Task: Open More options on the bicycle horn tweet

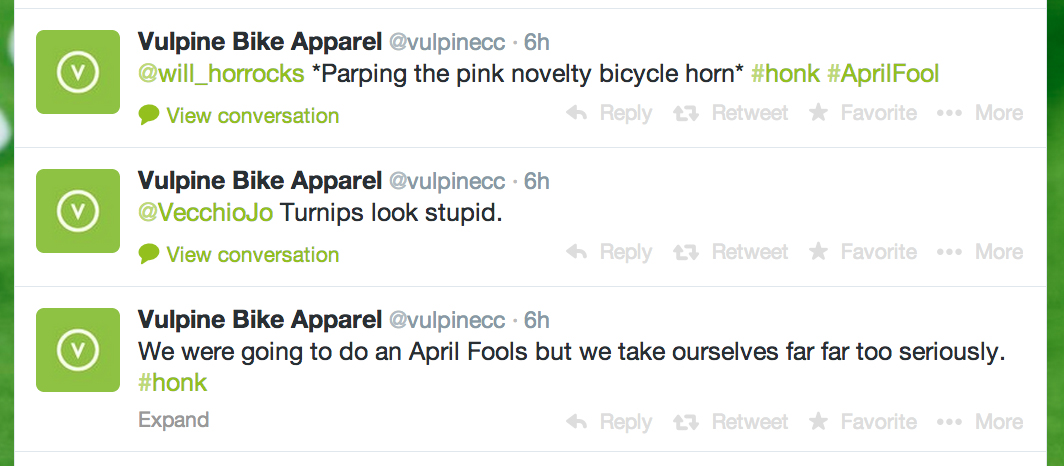Action: (x=979, y=114)
